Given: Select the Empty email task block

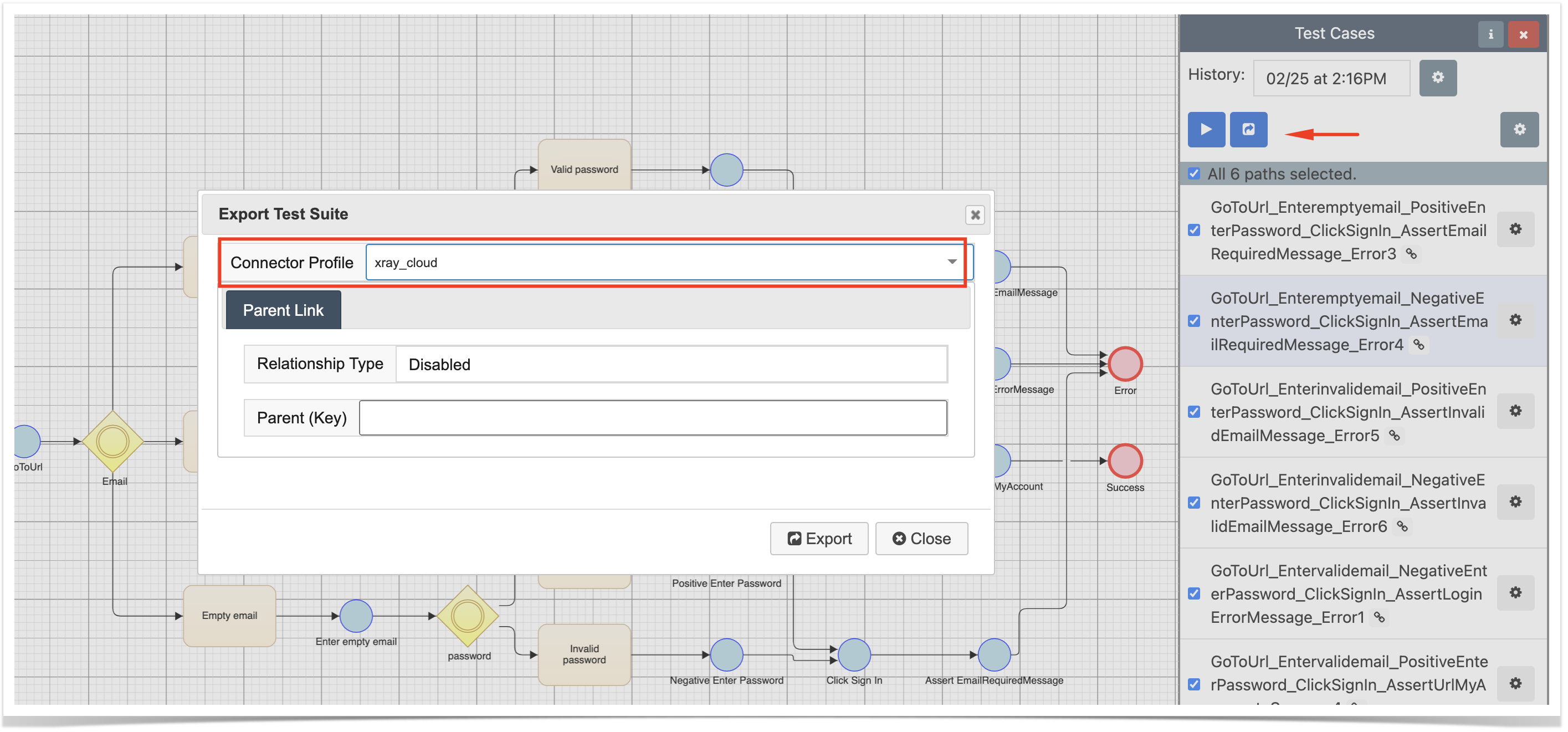Looking at the screenshot, I should [x=229, y=616].
